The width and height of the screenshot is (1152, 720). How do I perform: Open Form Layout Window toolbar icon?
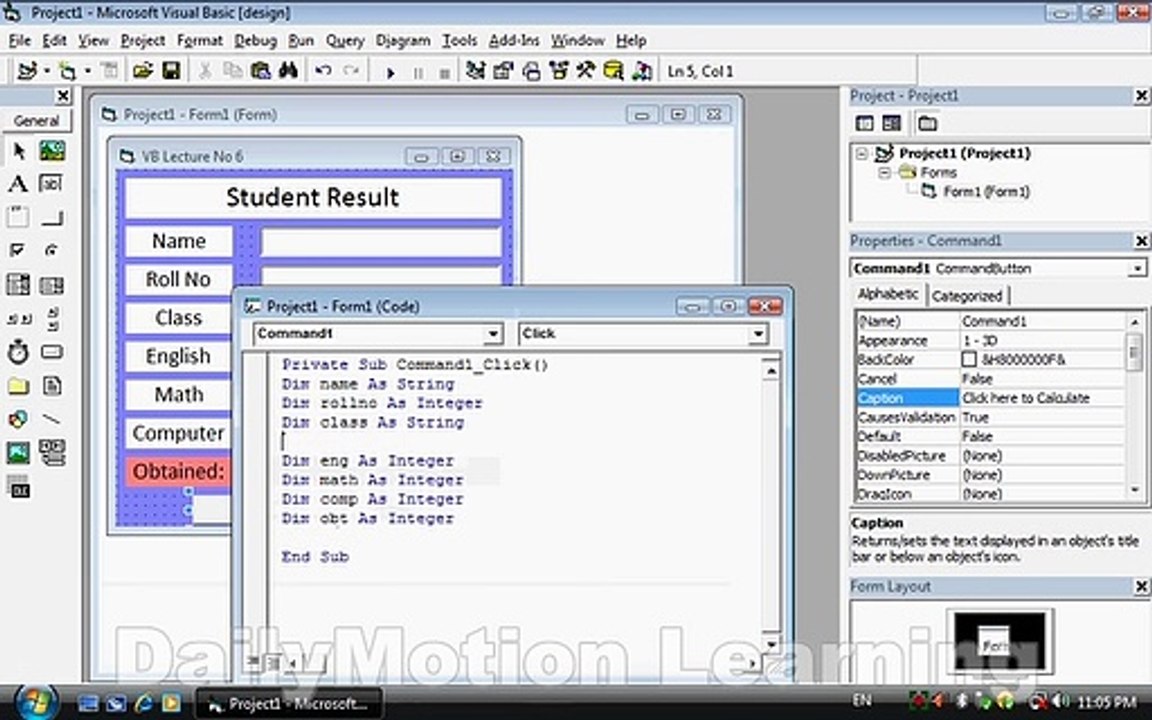pos(531,71)
